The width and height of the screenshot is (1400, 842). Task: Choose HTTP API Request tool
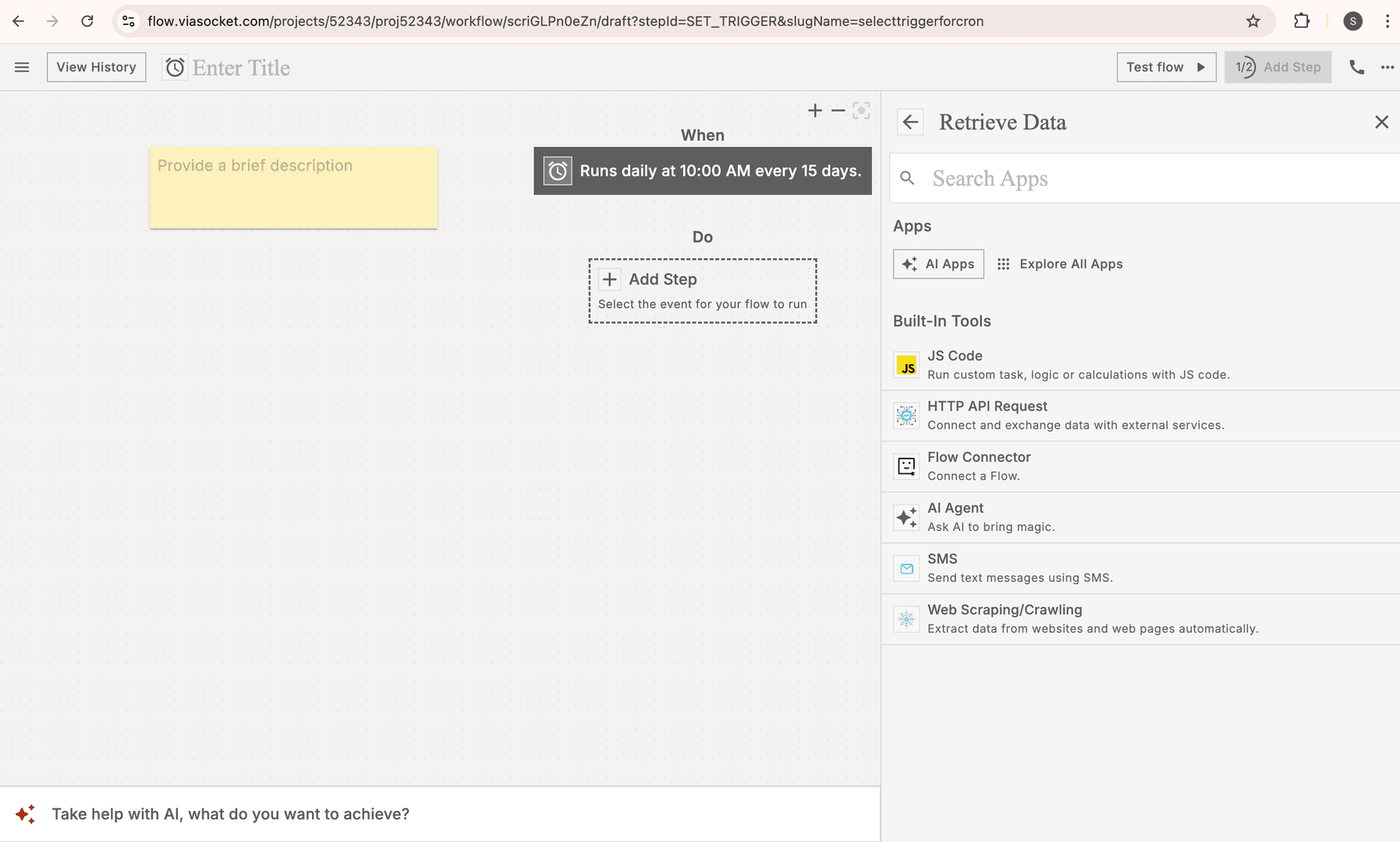pos(1140,416)
